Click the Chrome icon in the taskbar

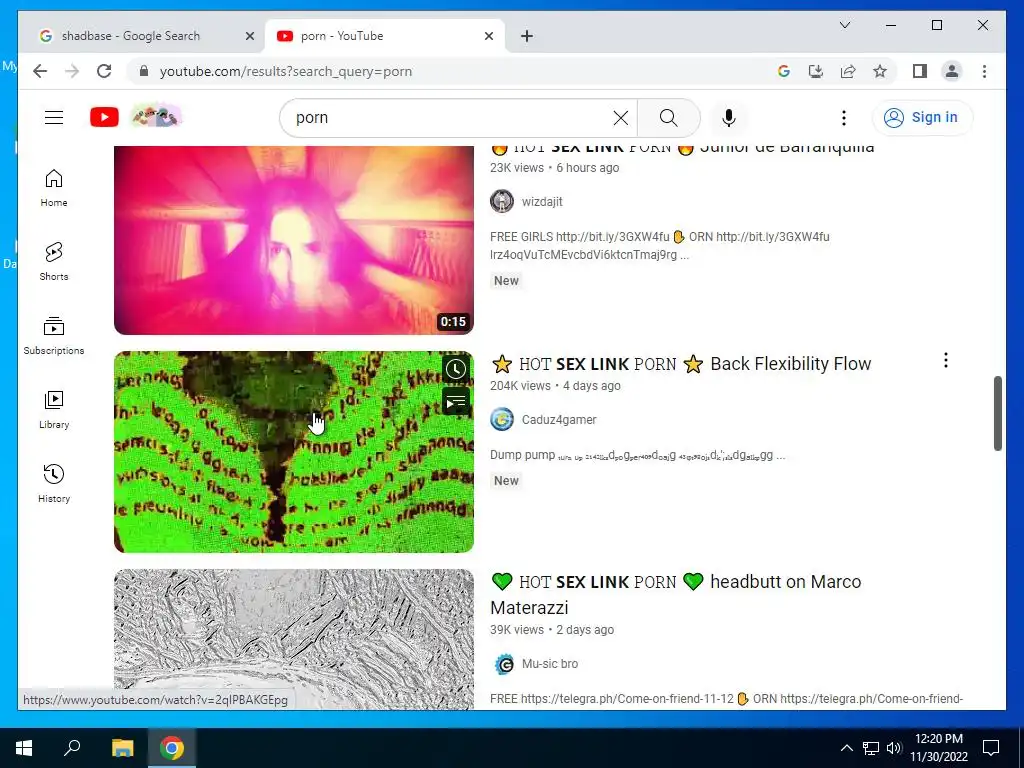pyautogui.click(x=172, y=748)
